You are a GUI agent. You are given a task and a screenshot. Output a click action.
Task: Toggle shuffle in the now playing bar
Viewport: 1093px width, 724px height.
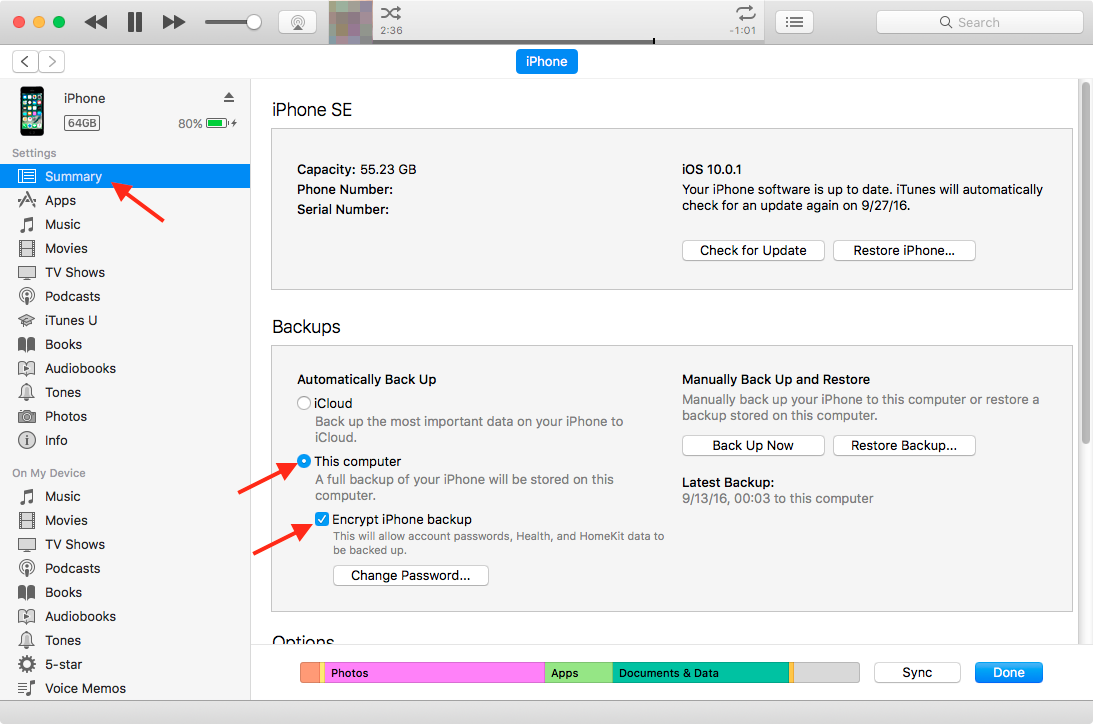(x=391, y=13)
